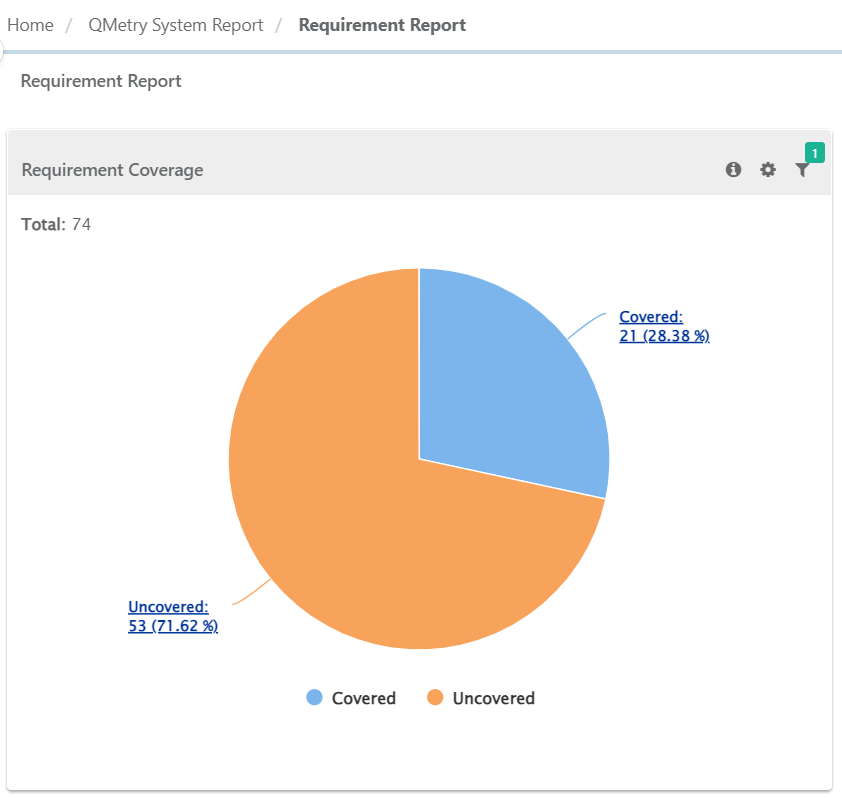This screenshot has width=842, height=798.
Task: Open the filter icon on Requirement Coverage
Action: pos(802,170)
